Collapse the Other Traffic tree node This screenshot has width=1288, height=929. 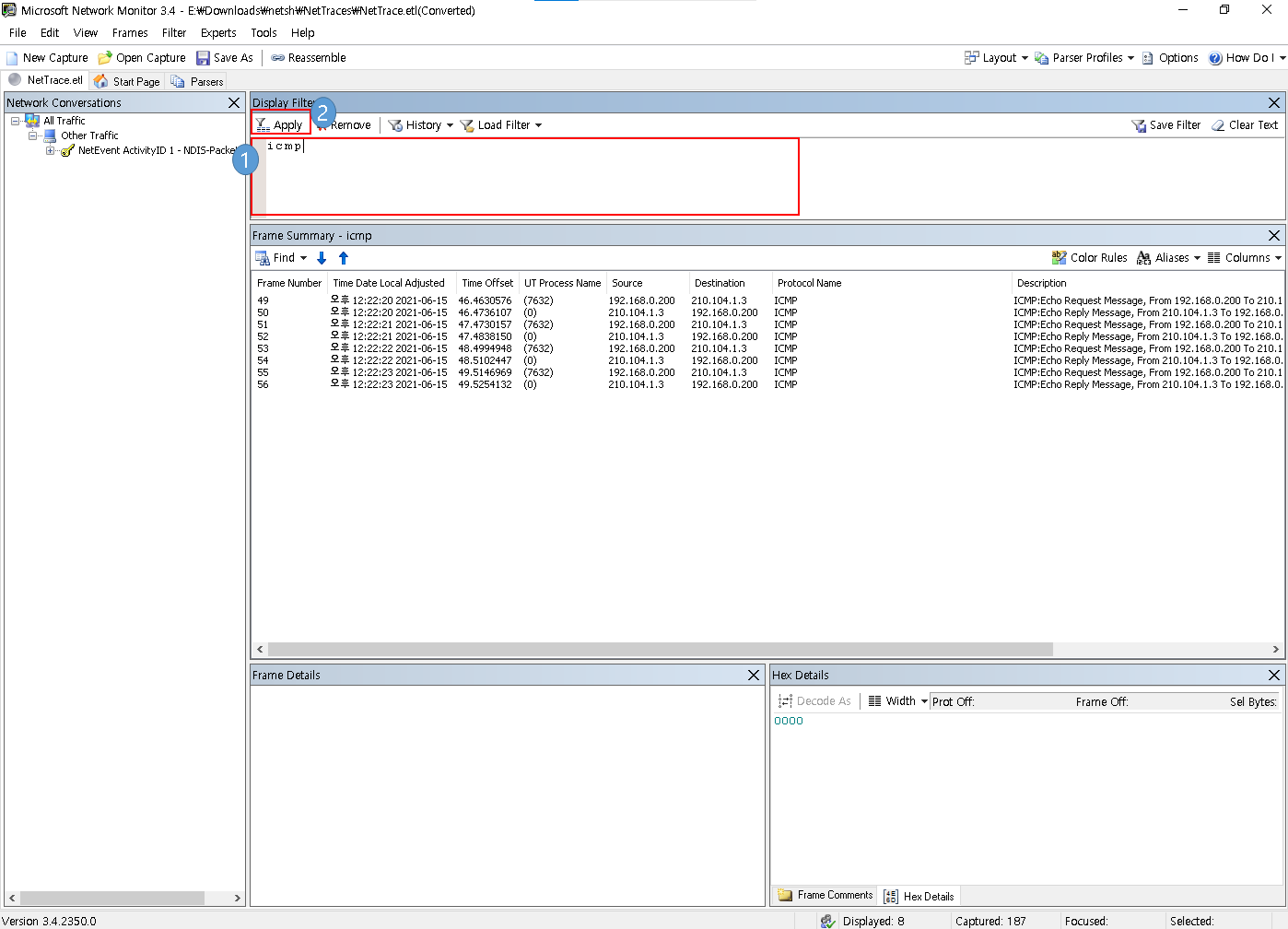(x=32, y=135)
